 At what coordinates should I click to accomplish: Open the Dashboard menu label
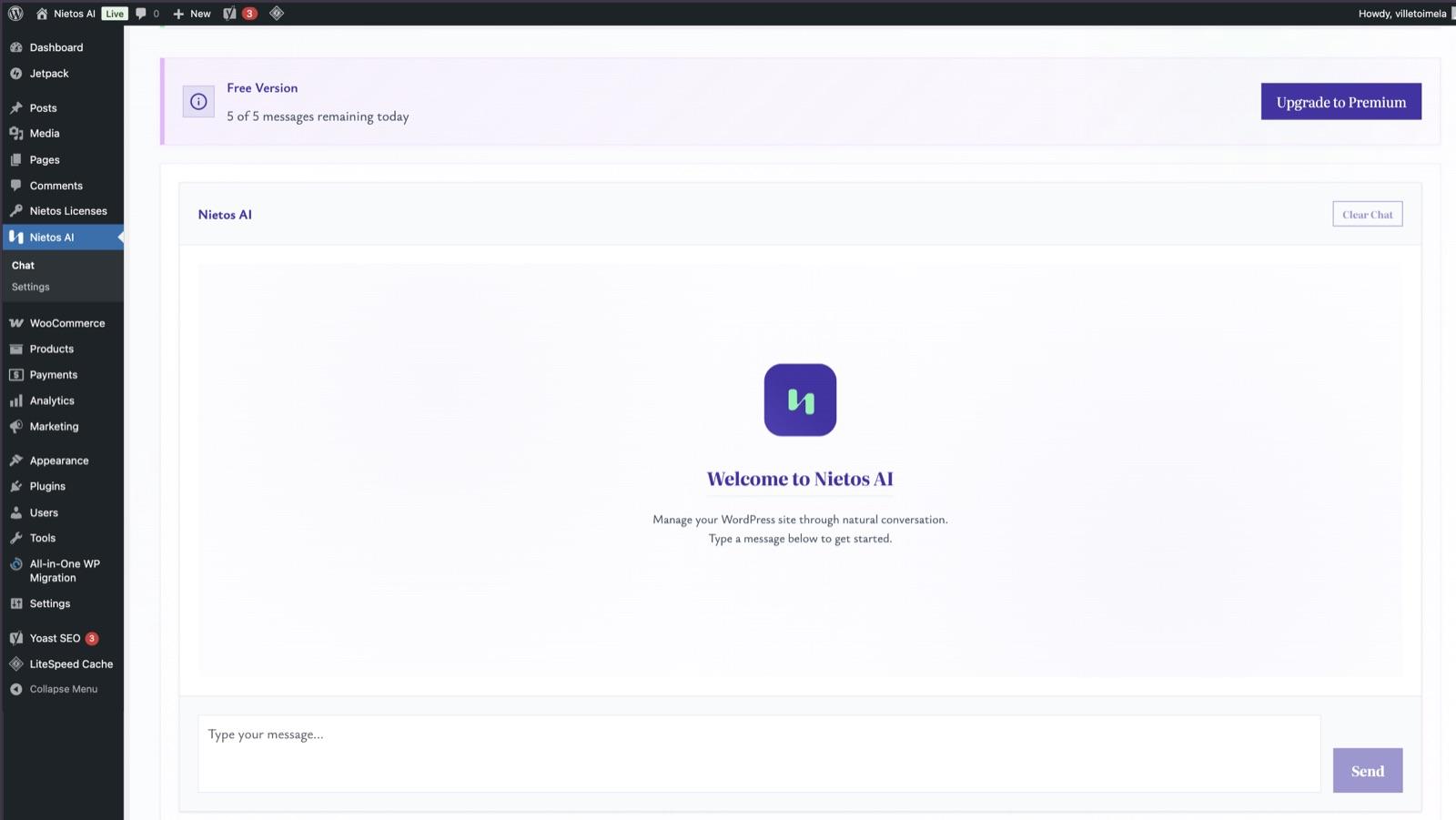[x=56, y=47]
